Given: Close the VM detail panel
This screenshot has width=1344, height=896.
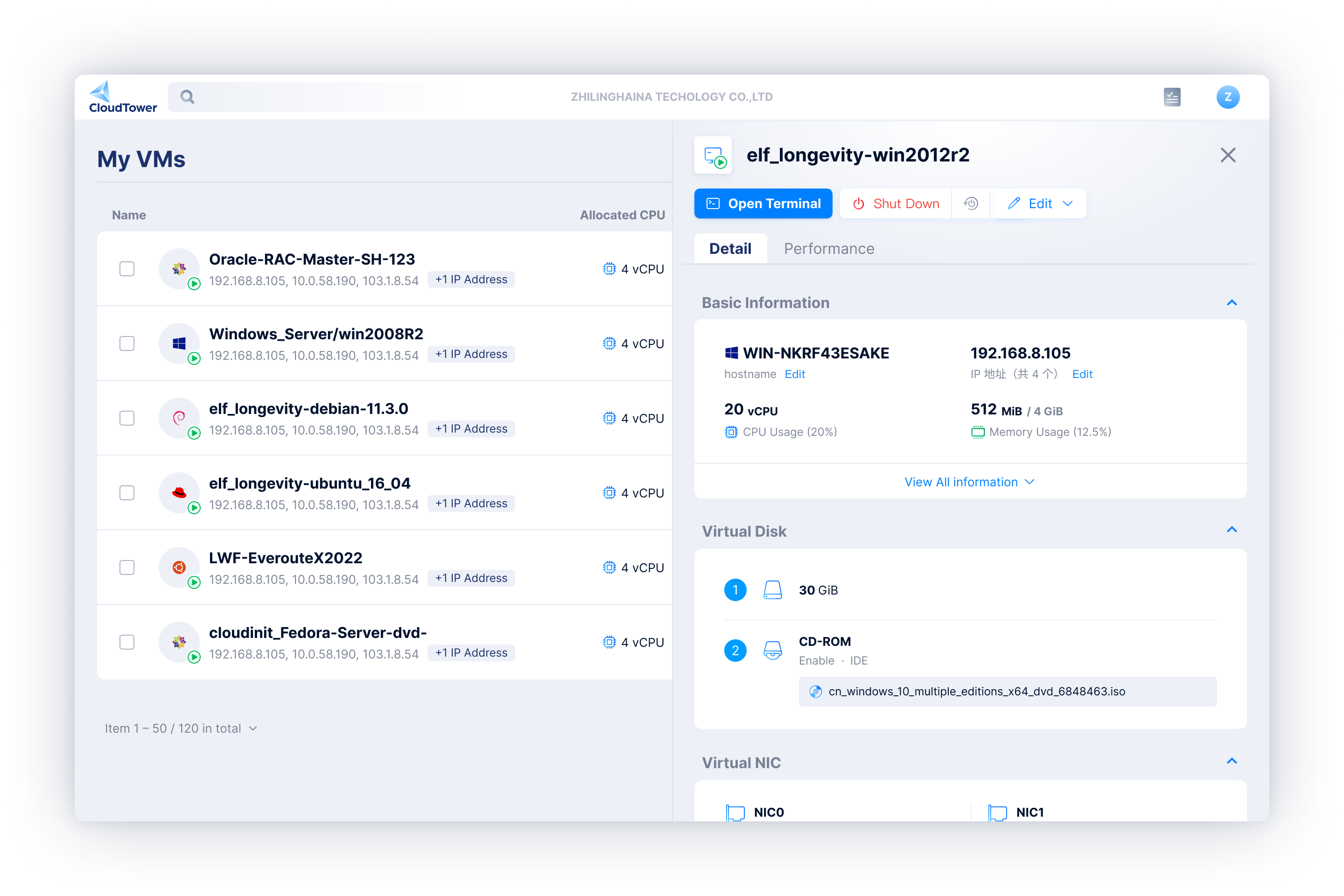Looking at the screenshot, I should pos(1227,155).
